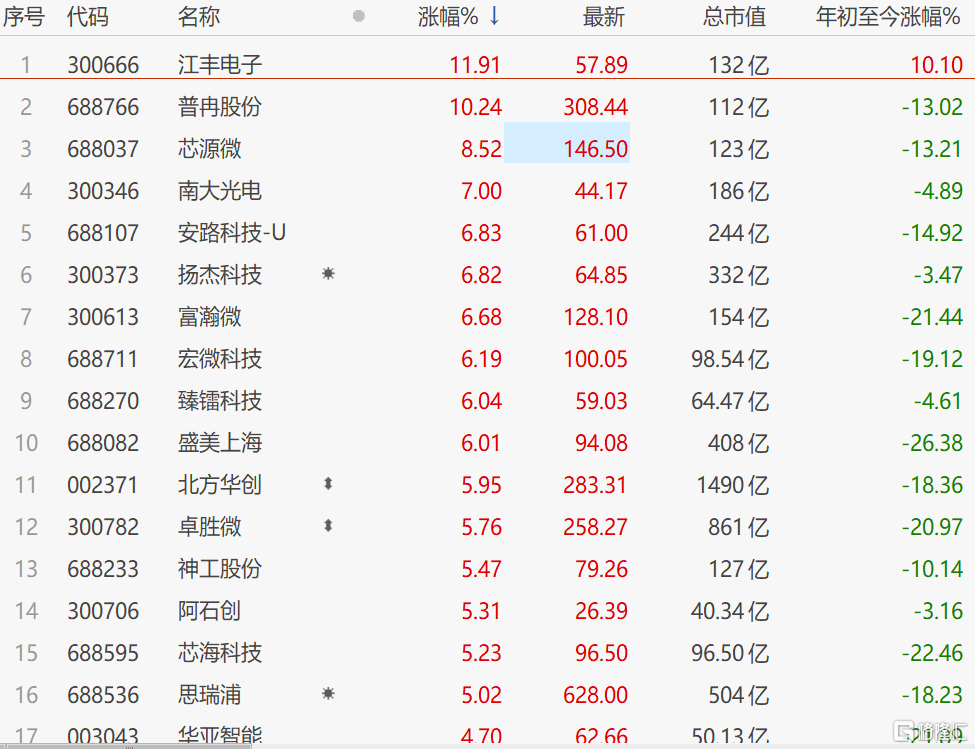
Task: Select stock name 阿石创
Action: pyautogui.click(x=210, y=611)
